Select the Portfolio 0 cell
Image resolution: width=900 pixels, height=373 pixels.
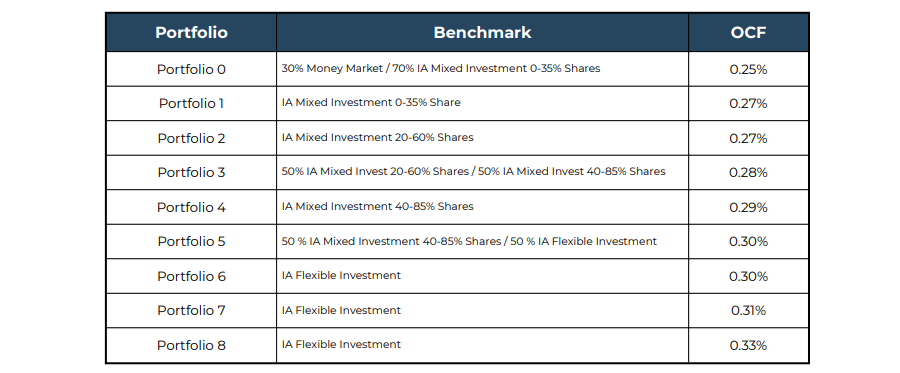pos(191,69)
